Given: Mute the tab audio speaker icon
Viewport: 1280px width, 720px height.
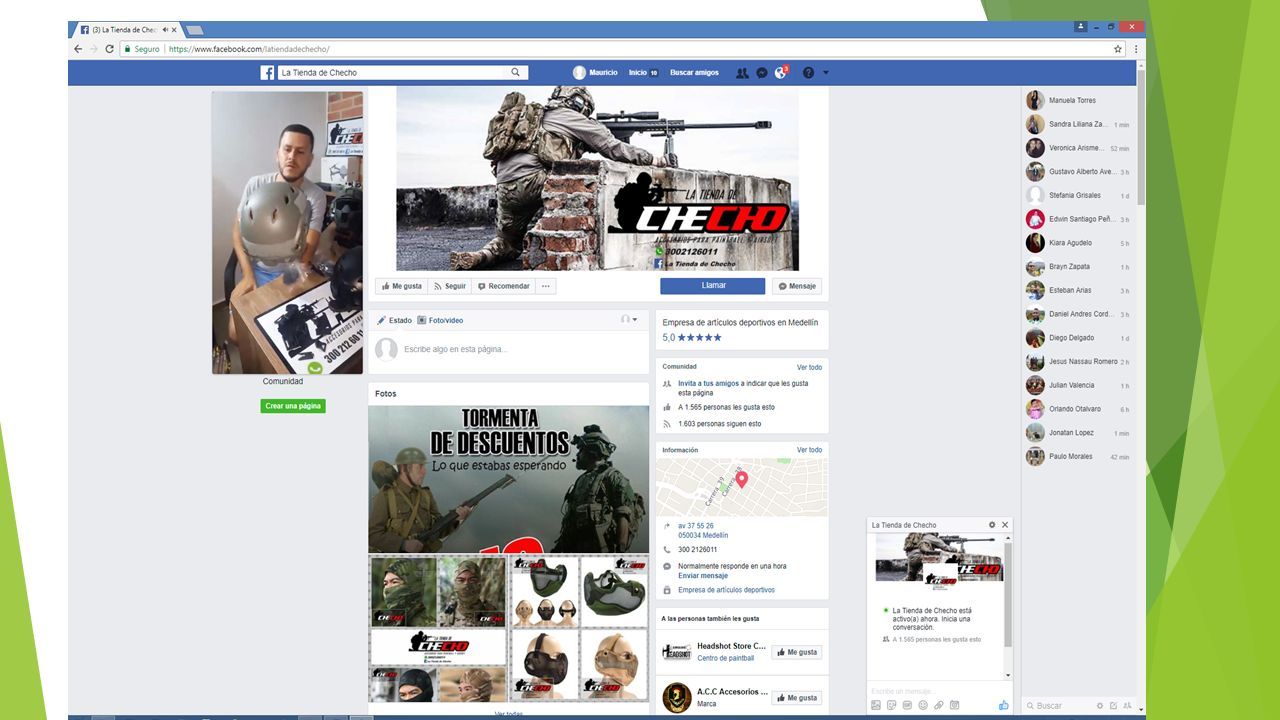Looking at the screenshot, I should (x=164, y=30).
